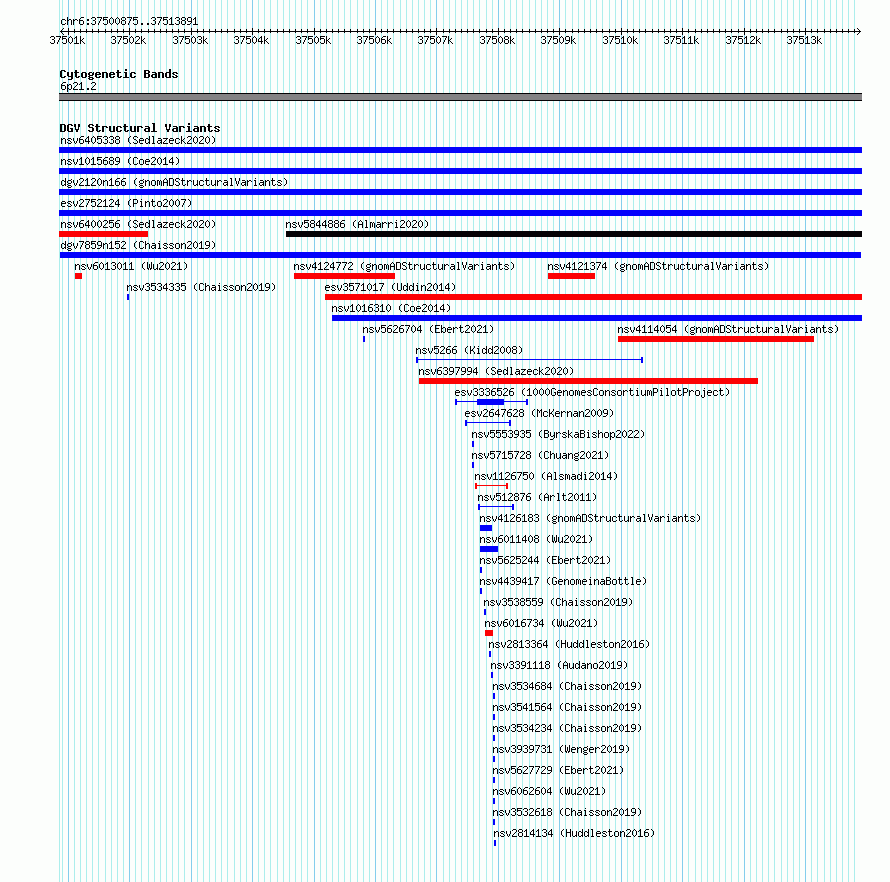
Task: Open nsv3939731 (Wenger2019) label
Action: point(561,749)
